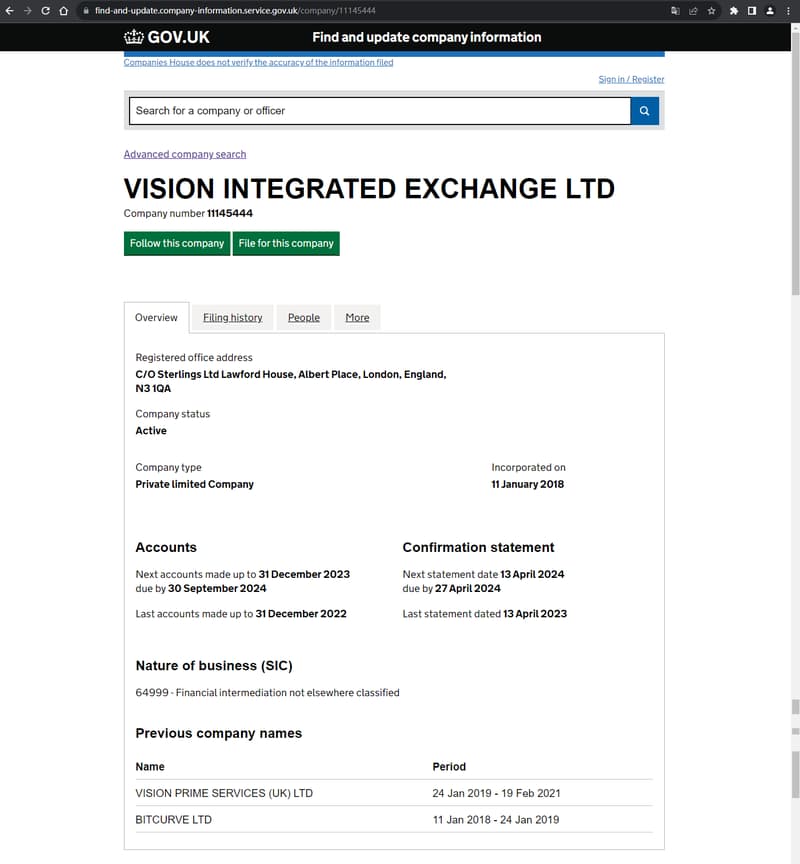The width and height of the screenshot is (800, 864).
Task: Click Follow this company button
Action: [x=177, y=244]
